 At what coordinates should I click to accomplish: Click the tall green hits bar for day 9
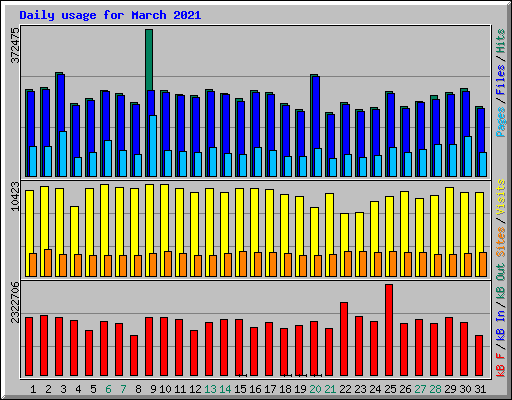[x=149, y=60]
